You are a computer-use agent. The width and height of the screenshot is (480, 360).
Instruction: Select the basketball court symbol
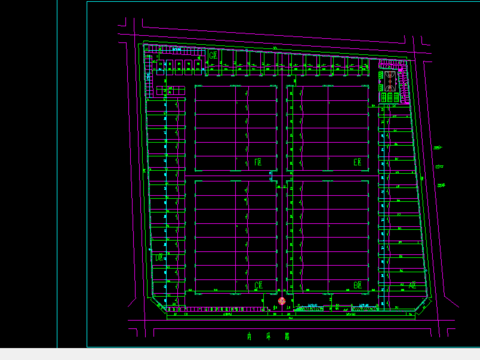[390, 81]
